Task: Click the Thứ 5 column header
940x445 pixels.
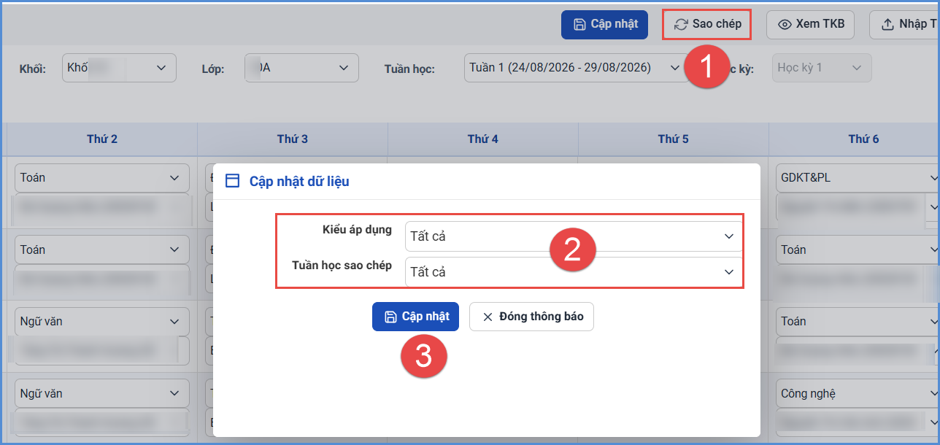Action: 673,139
